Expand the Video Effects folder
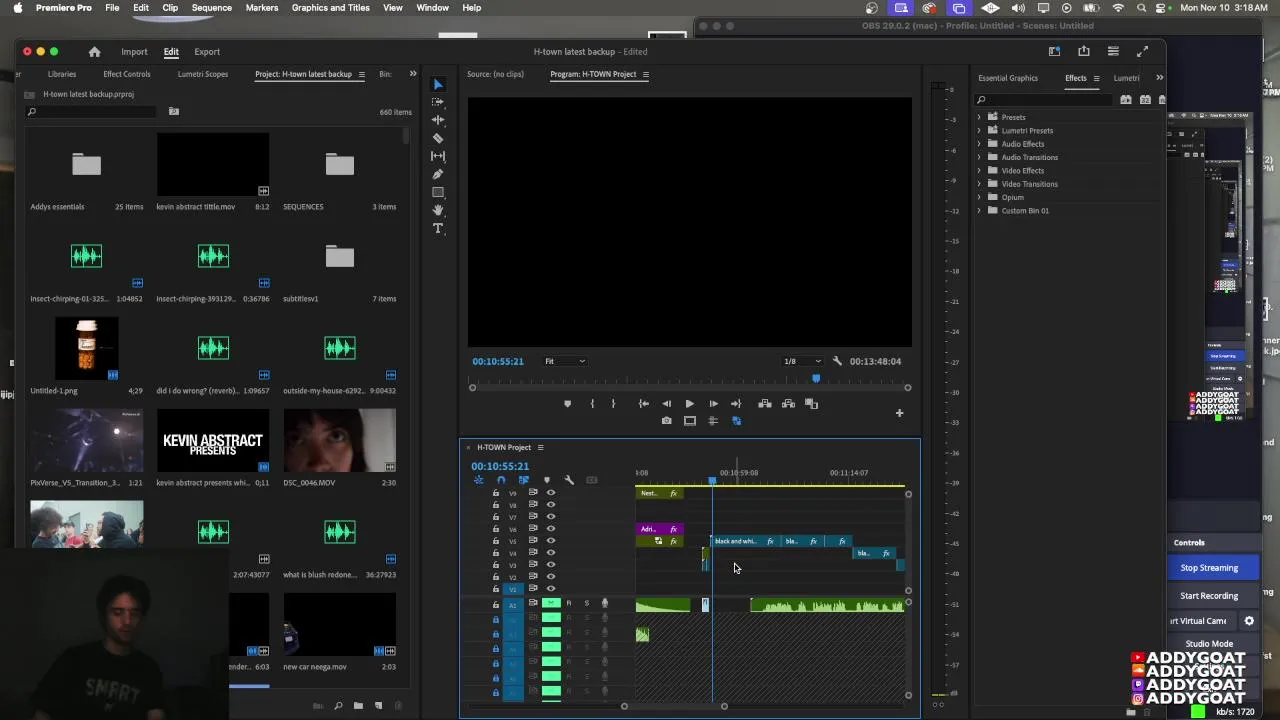1280x720 pixels. click(x=979, y=171)
